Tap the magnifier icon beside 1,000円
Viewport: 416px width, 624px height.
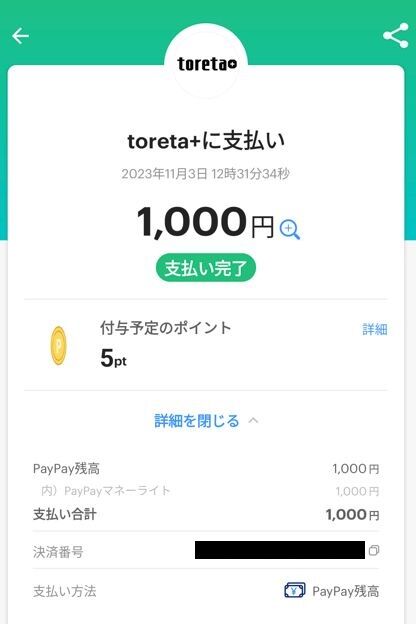tap(290, 230)
